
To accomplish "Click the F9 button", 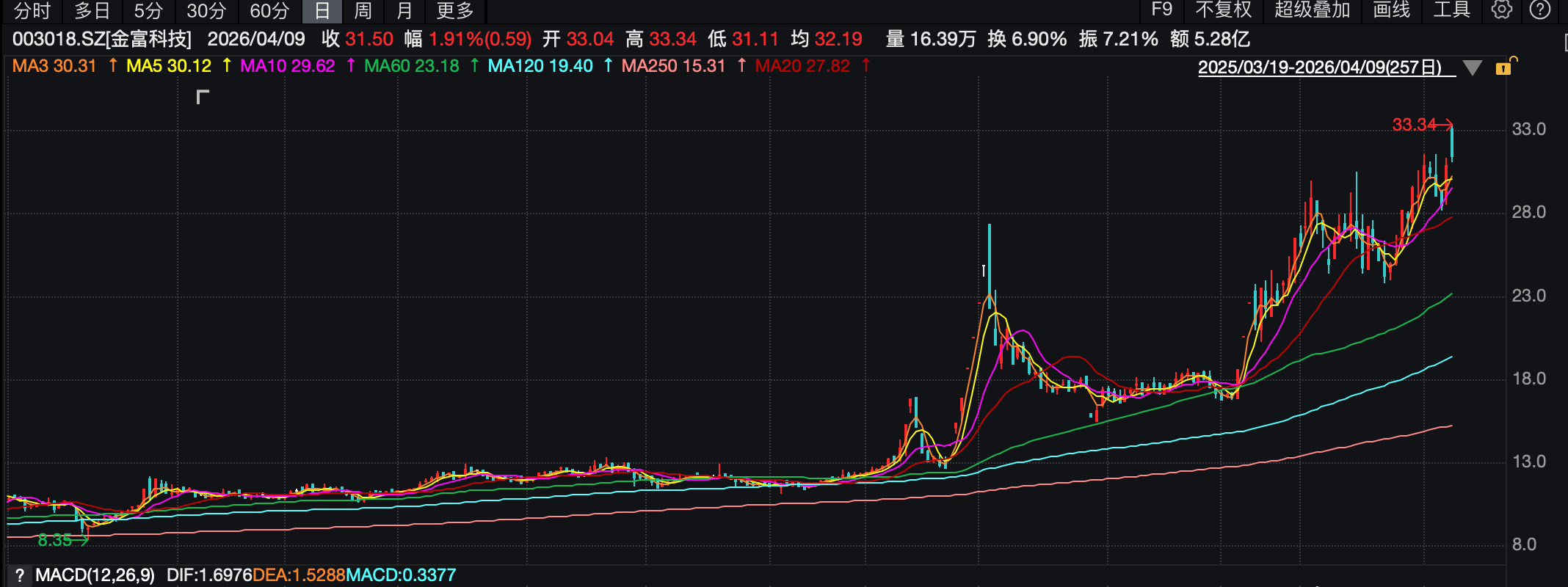I will pyautogui.click(x=1161, y=10).
